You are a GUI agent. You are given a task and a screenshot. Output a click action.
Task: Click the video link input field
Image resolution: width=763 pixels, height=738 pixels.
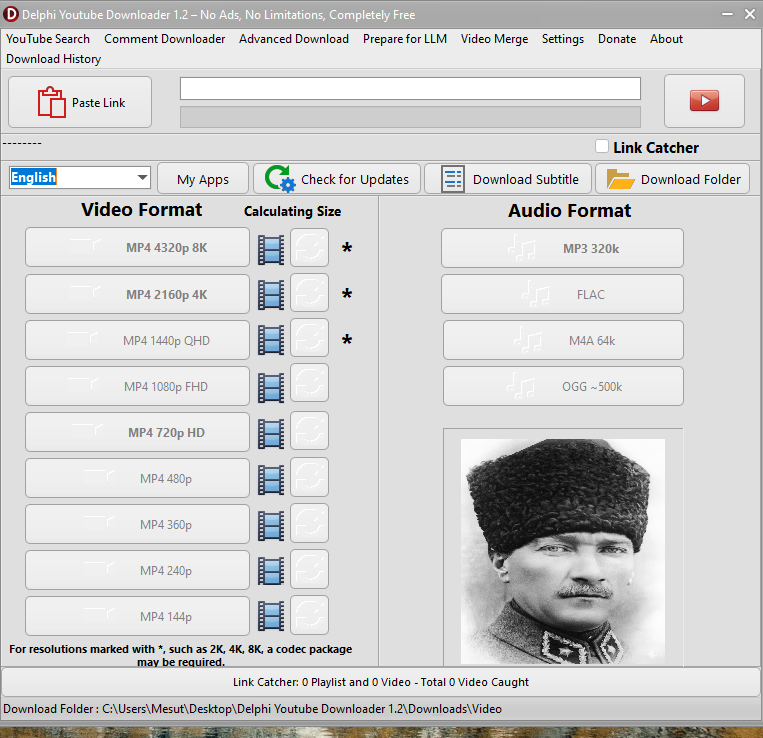[410, 89]
